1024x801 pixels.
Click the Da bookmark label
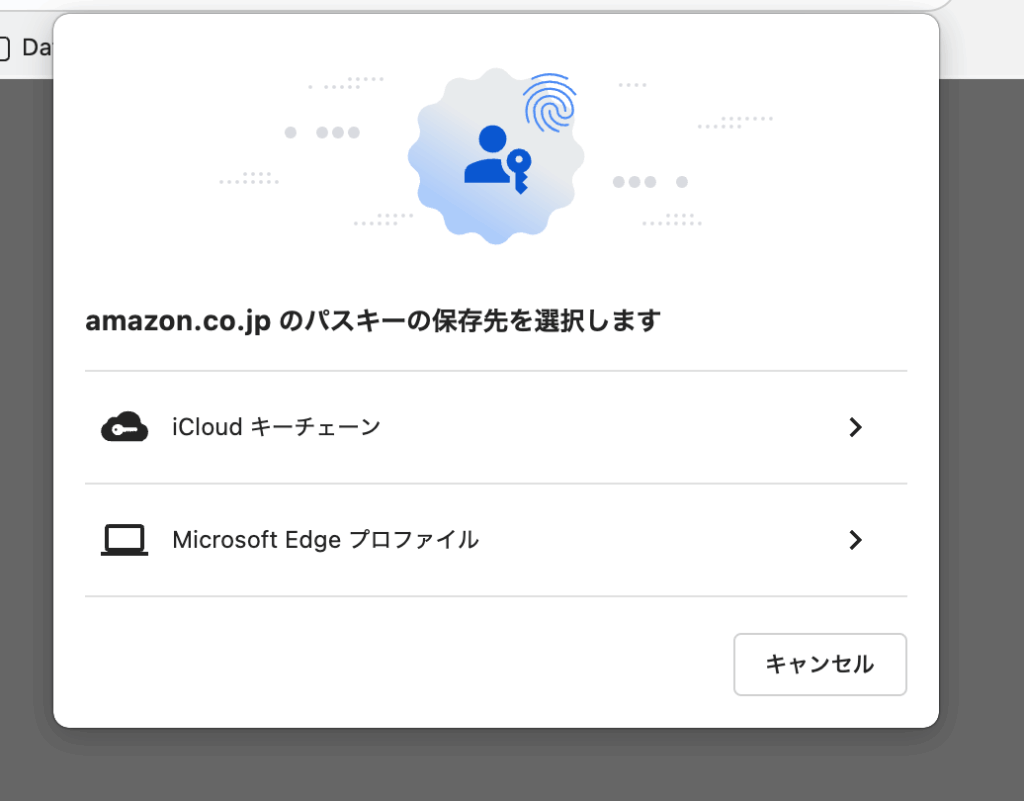click(36, 47)
